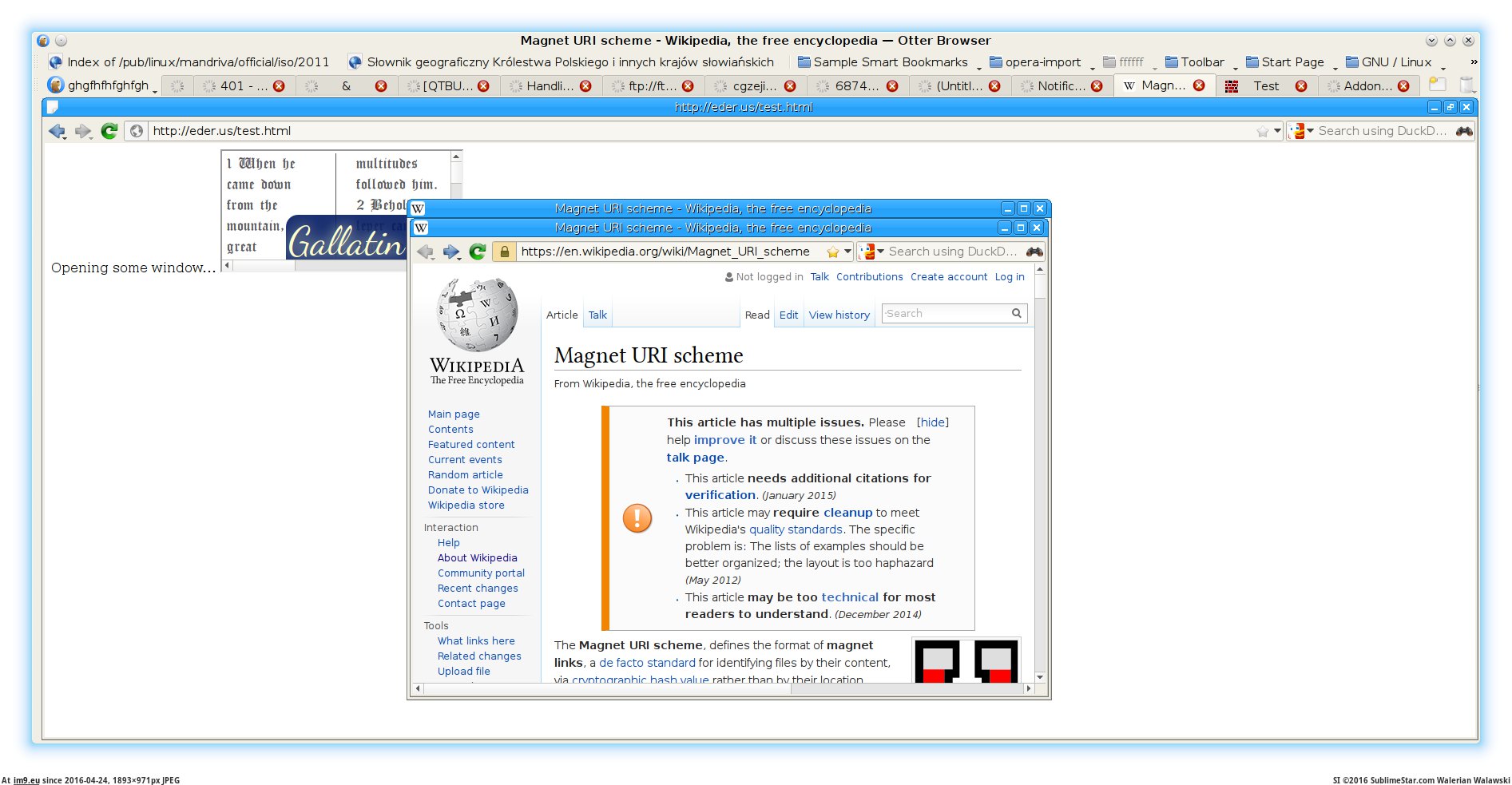The image size is (1512, 785).
Task: Open Random article in sidebar
Action: [465, 475]
